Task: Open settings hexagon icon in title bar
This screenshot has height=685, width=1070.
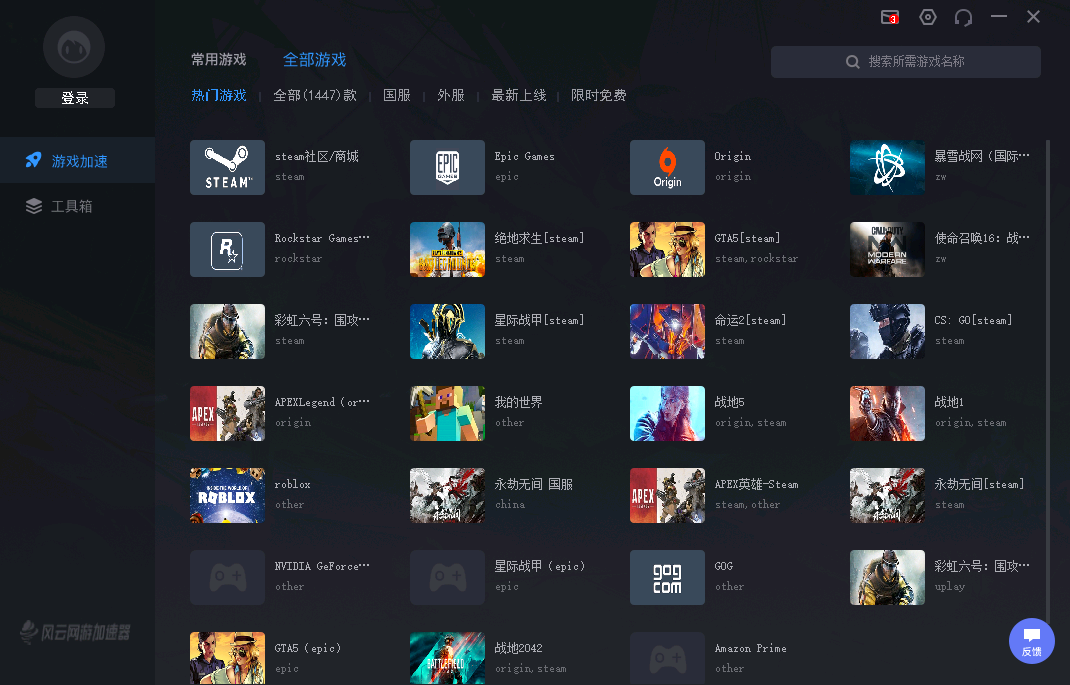Action: point(927,17)
